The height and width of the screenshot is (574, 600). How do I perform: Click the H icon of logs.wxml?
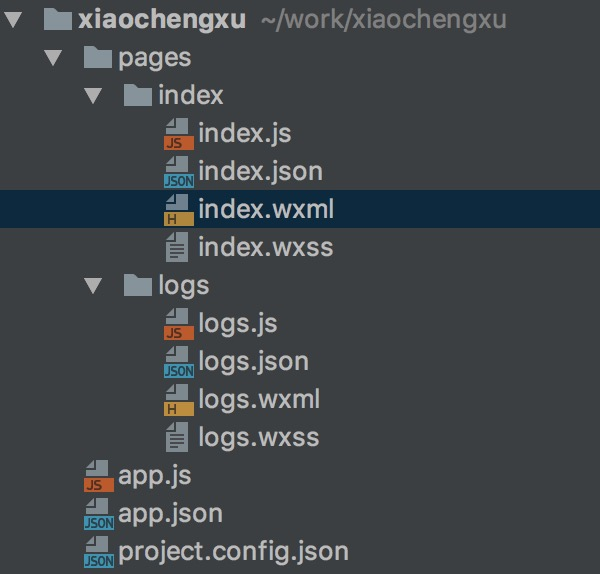pos(179,400)
